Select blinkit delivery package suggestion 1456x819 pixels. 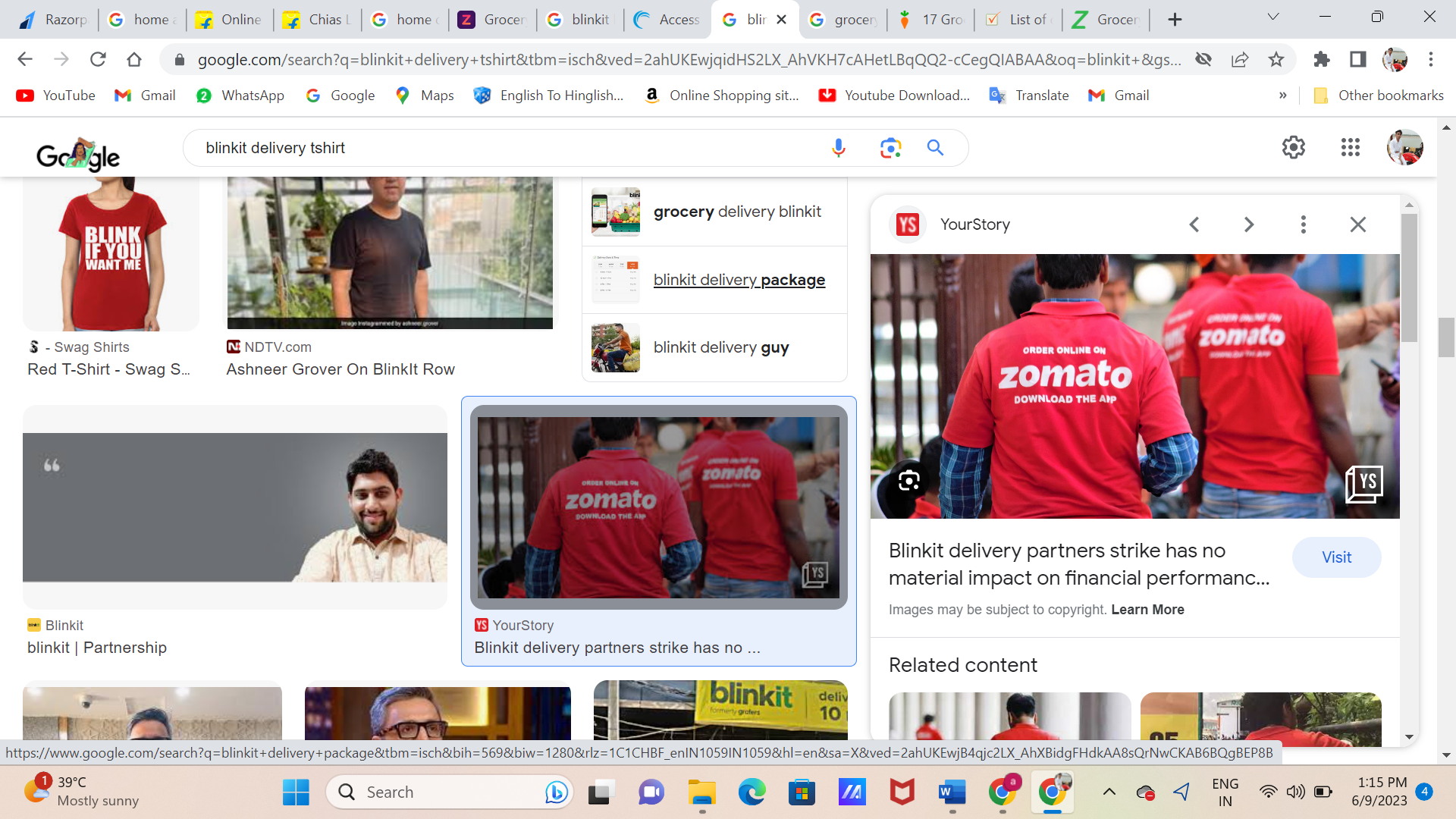click(714, 280)
